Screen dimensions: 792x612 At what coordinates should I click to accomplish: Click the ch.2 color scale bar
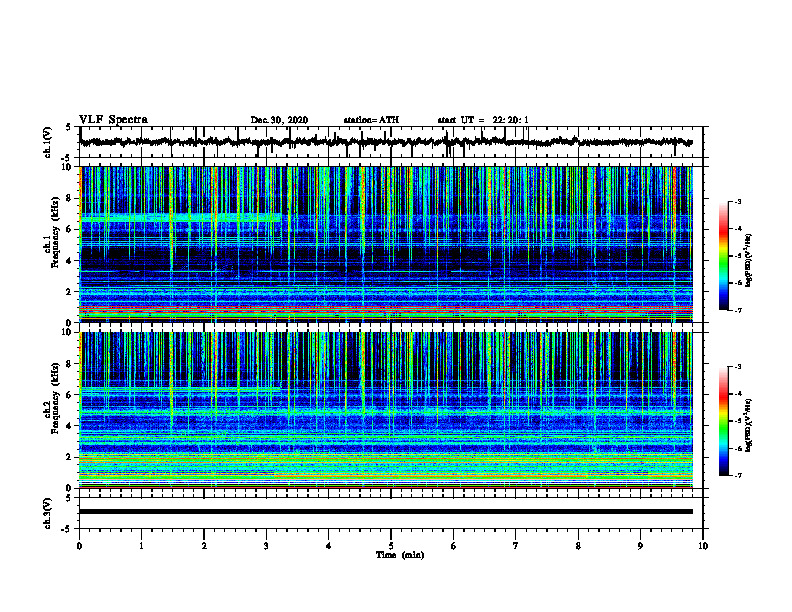(x=724, y=421)
